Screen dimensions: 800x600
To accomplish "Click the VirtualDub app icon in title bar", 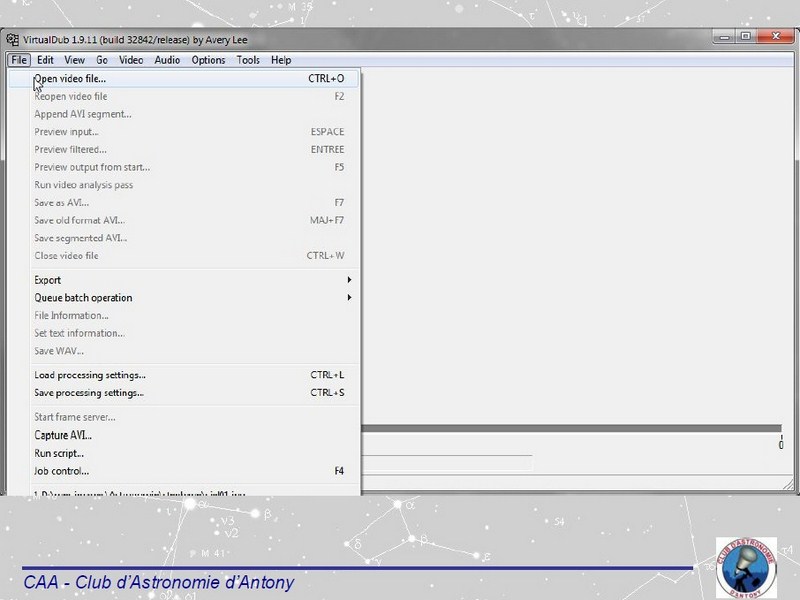I will pyautogui.click(x=13, y=40).
